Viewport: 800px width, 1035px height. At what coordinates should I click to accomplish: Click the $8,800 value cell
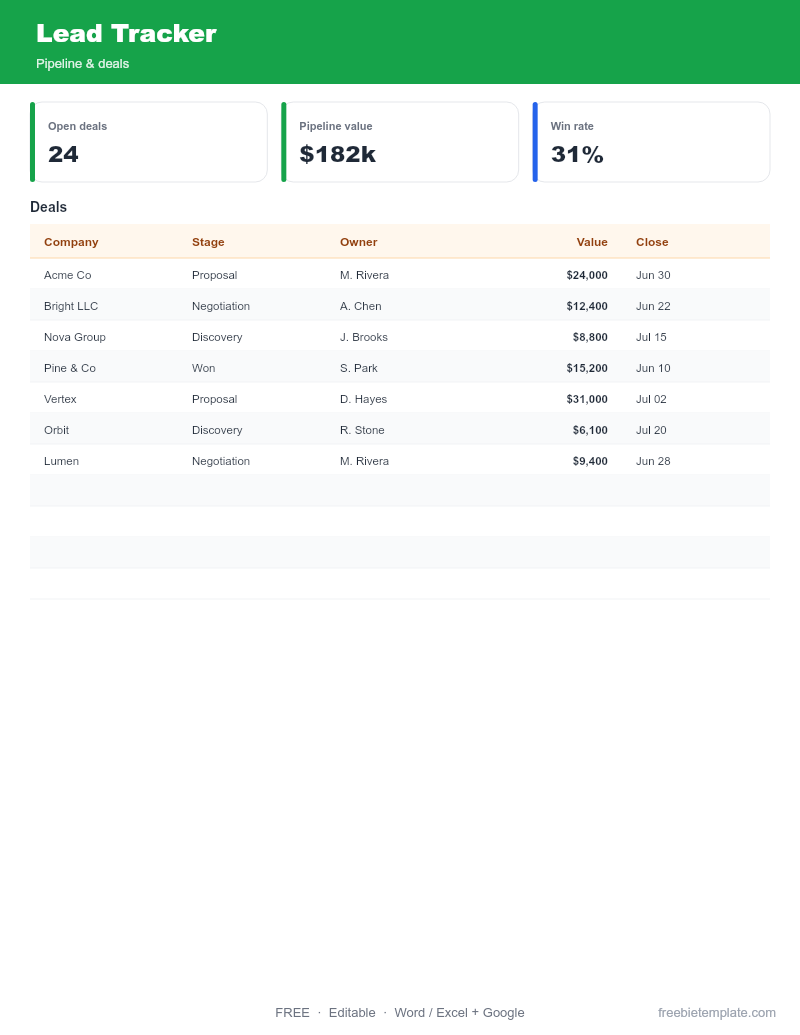click(590, 337)
